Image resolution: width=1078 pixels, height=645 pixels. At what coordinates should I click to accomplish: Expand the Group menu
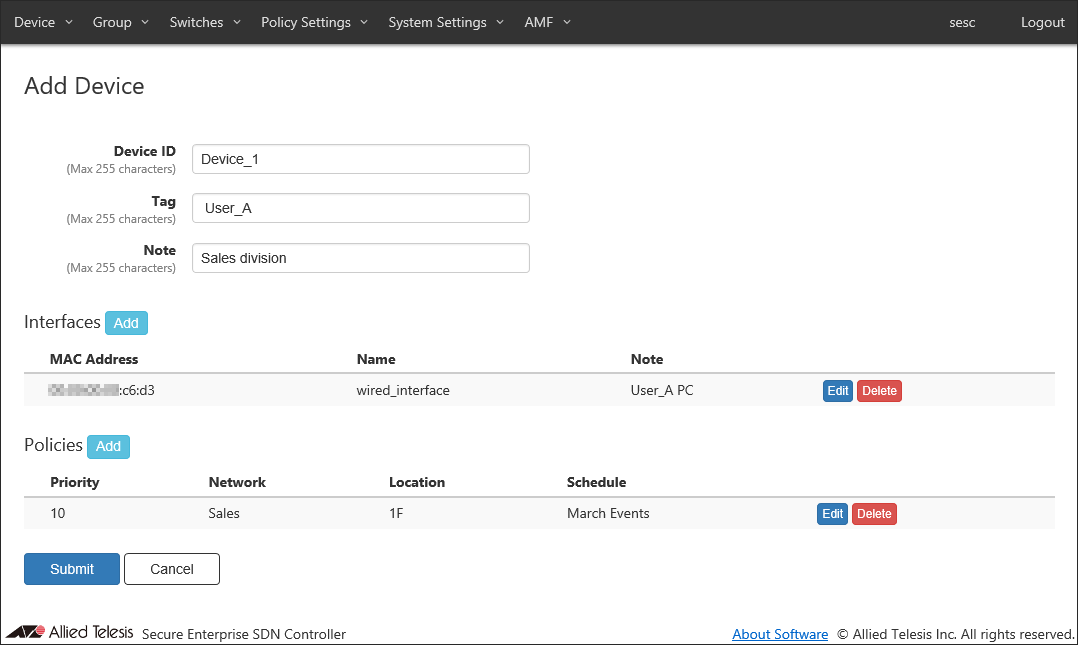(120, 22)
